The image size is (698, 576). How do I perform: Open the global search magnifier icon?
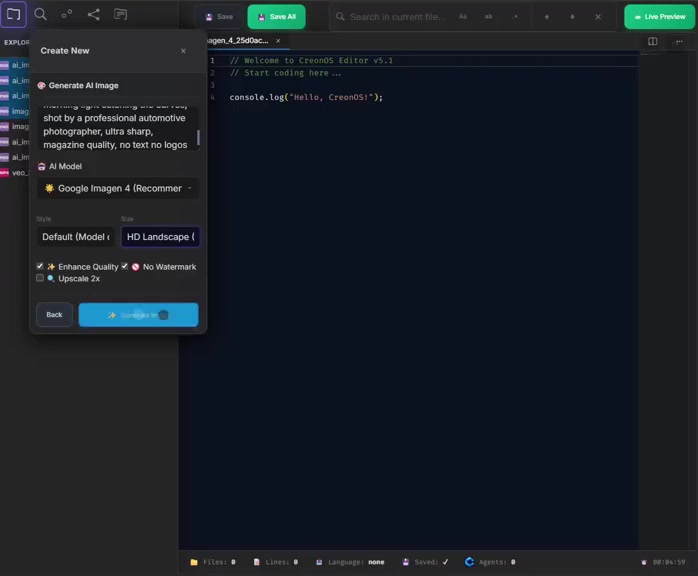click(x=41, y=14)
